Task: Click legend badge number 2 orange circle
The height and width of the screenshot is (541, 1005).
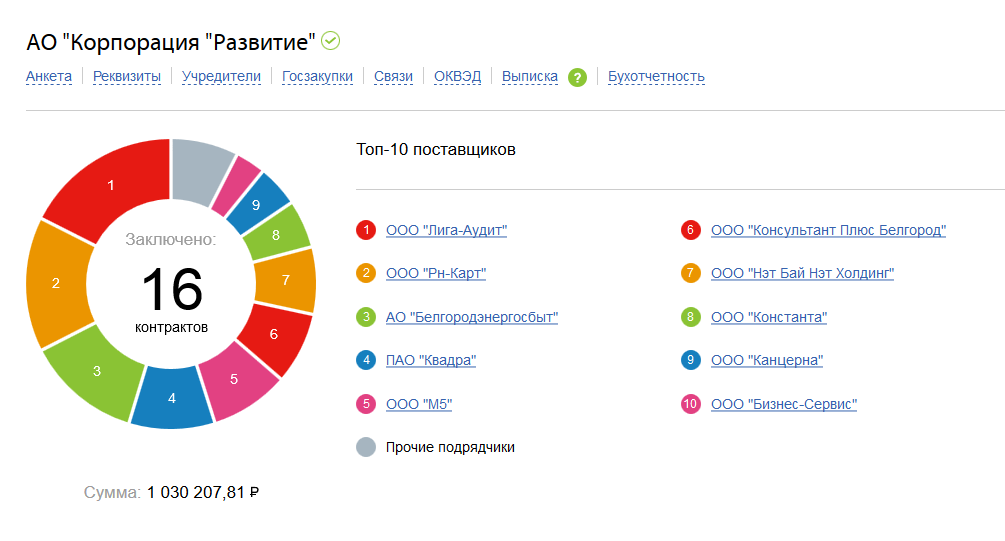Action: (x=366, y=273)
